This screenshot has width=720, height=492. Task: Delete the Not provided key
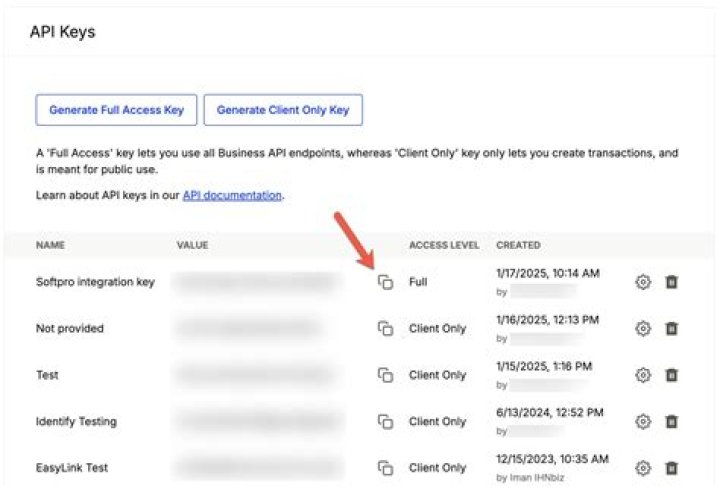(671, 328)
